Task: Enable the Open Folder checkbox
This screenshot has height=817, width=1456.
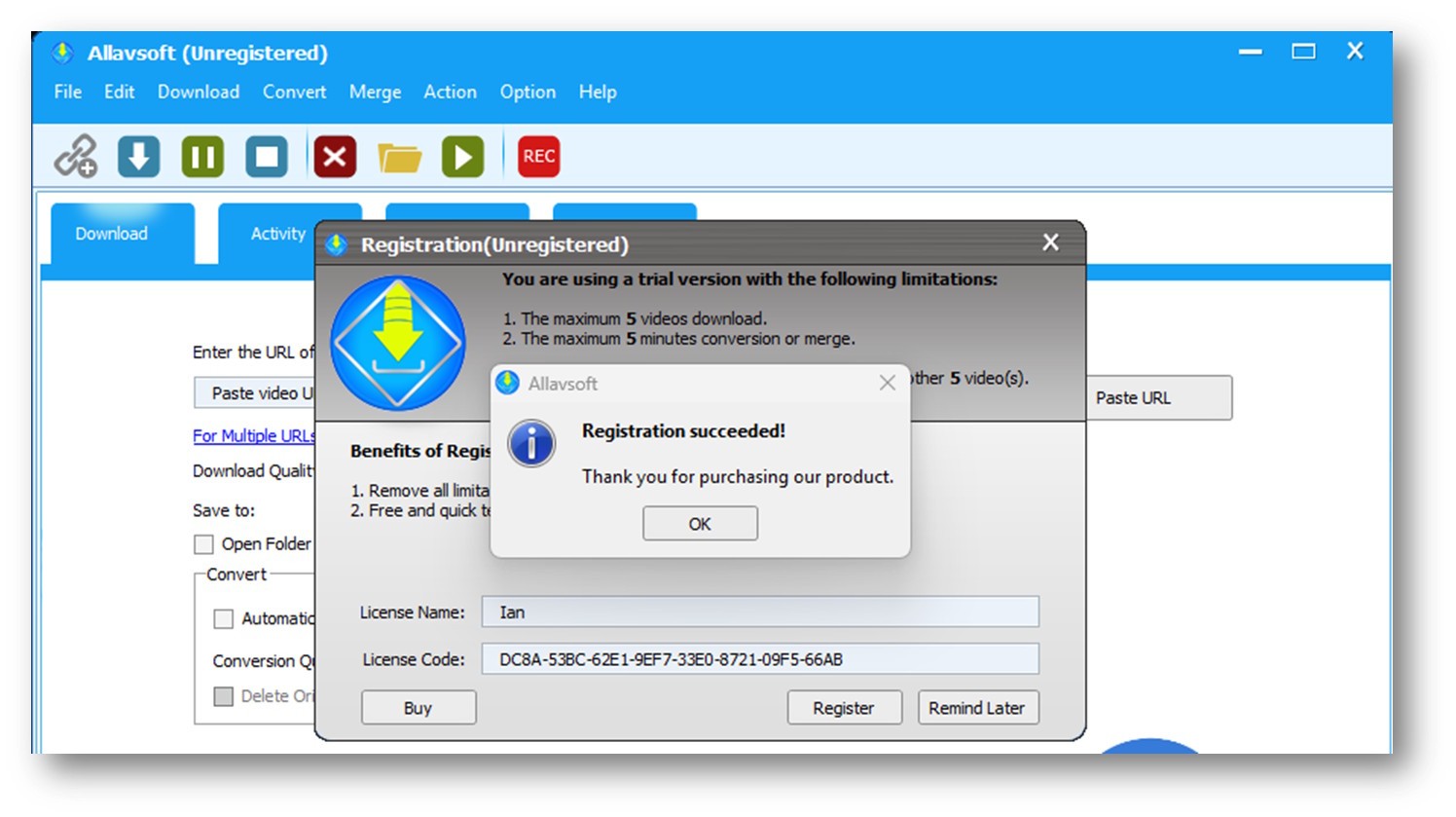Action: click(x=204, y=544)
